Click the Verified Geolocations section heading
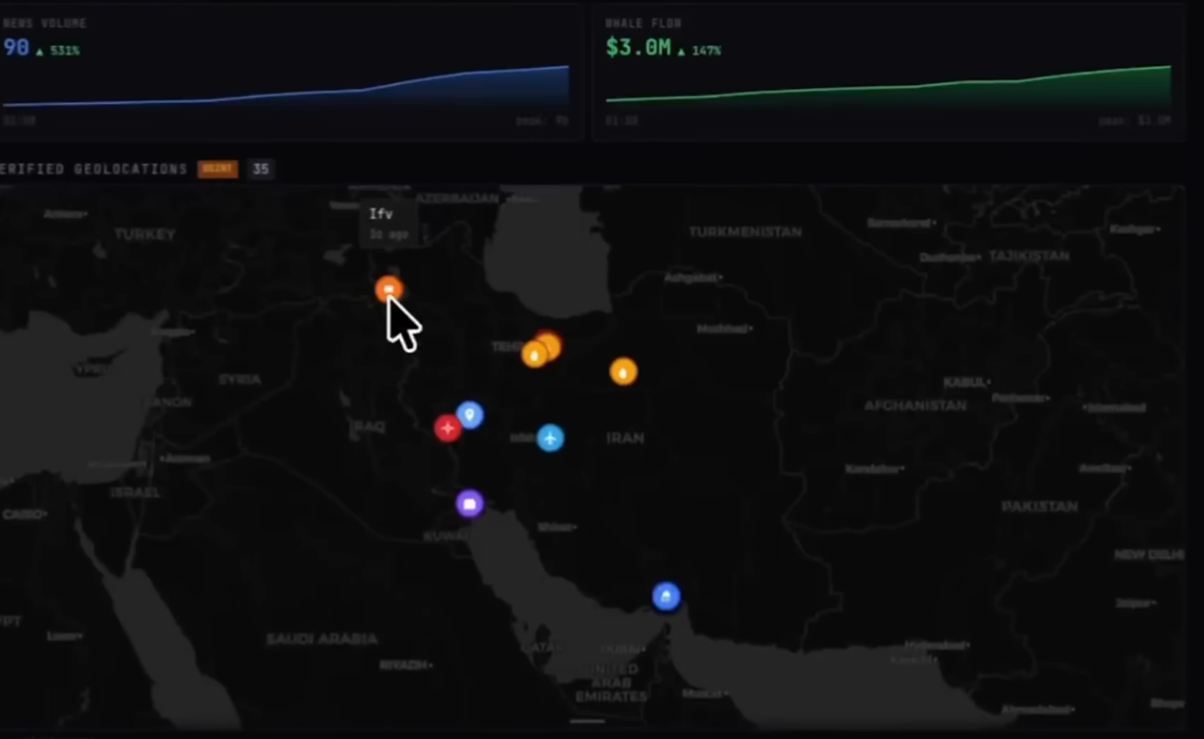The image size is (1204, 739). tap(94, 169)
